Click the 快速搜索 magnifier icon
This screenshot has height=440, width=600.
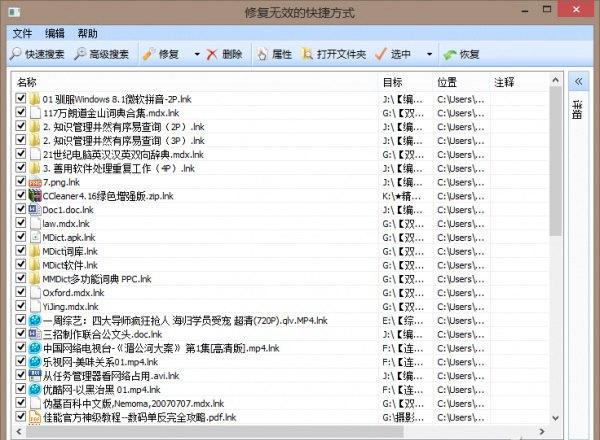pos(16,54)
